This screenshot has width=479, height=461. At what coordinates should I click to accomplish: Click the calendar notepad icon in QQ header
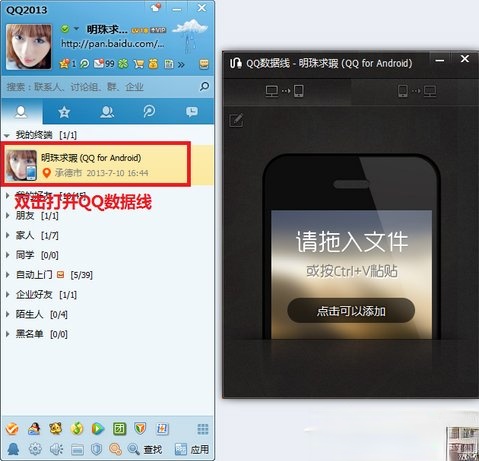169,64
